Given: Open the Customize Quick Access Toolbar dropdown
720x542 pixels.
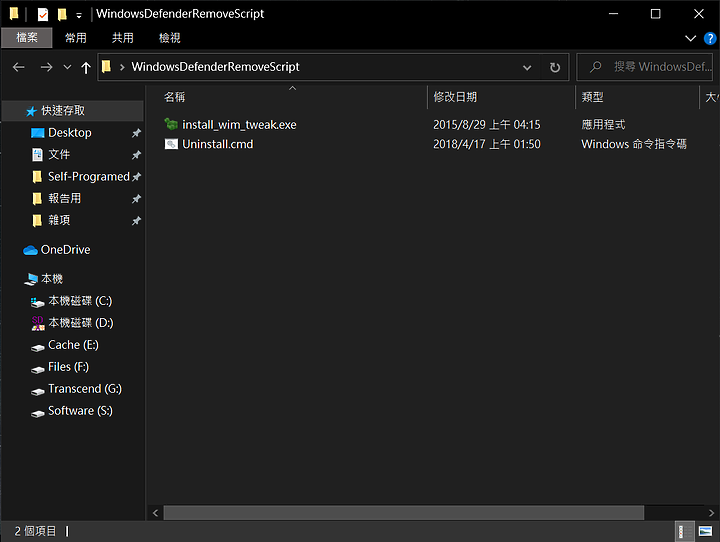Looking at the screenshot, I should click(x=79, y=16).
